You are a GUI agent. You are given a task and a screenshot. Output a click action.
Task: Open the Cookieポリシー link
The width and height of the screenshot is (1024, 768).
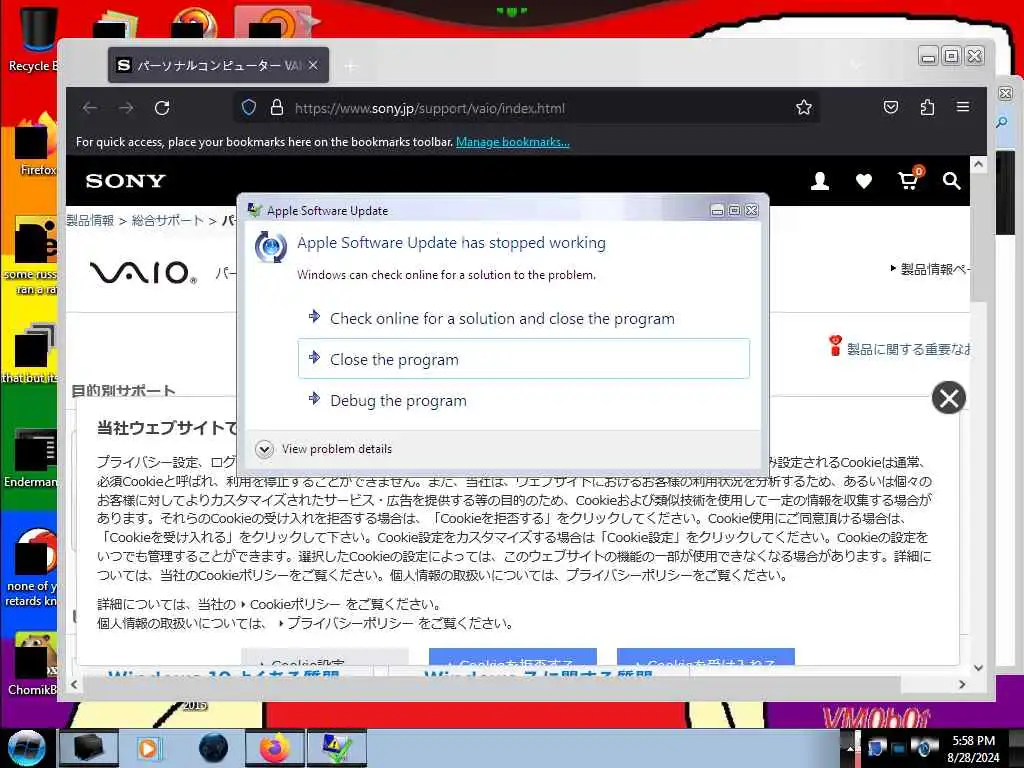[x=295, y=605]
